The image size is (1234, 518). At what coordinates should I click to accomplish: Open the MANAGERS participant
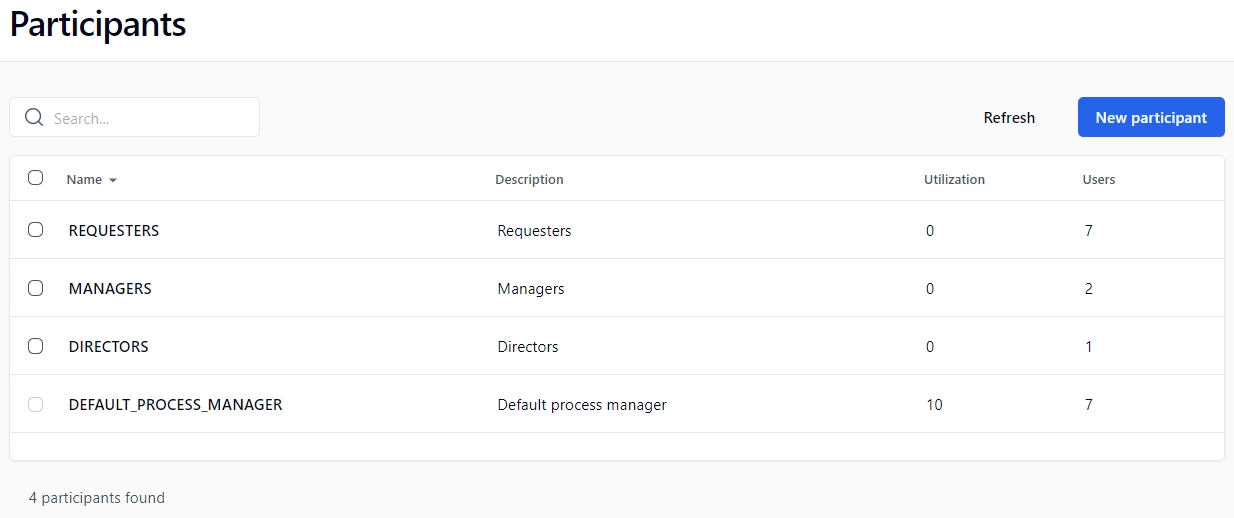pos(110,289)
